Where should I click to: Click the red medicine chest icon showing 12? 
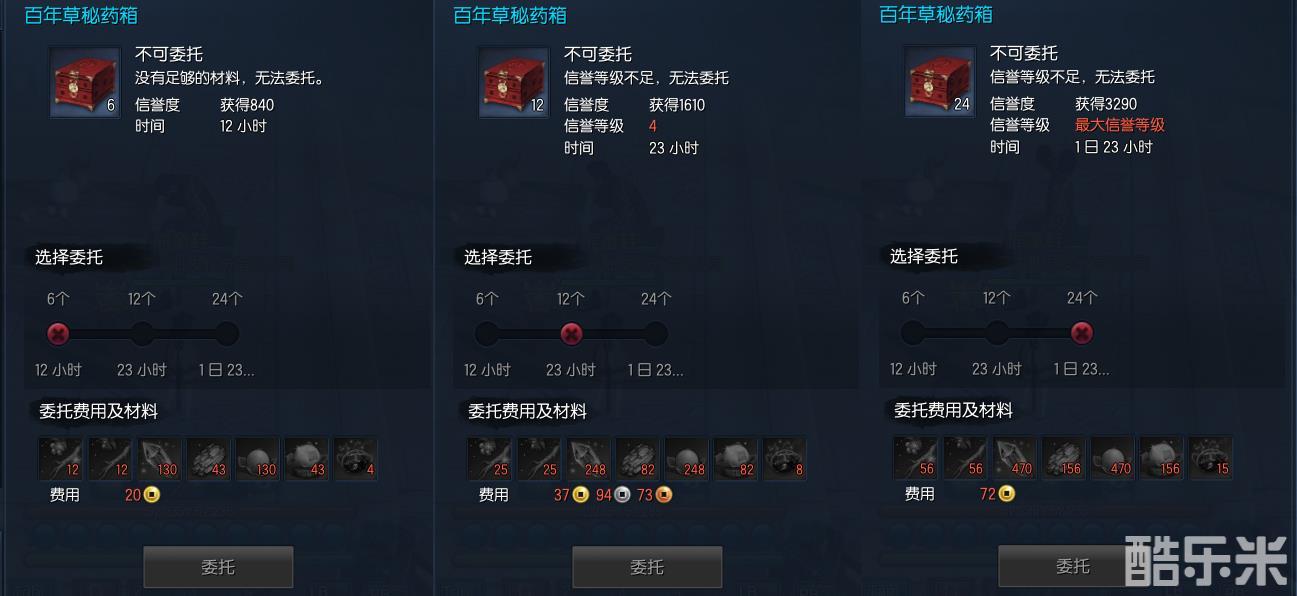pos(514,83)
